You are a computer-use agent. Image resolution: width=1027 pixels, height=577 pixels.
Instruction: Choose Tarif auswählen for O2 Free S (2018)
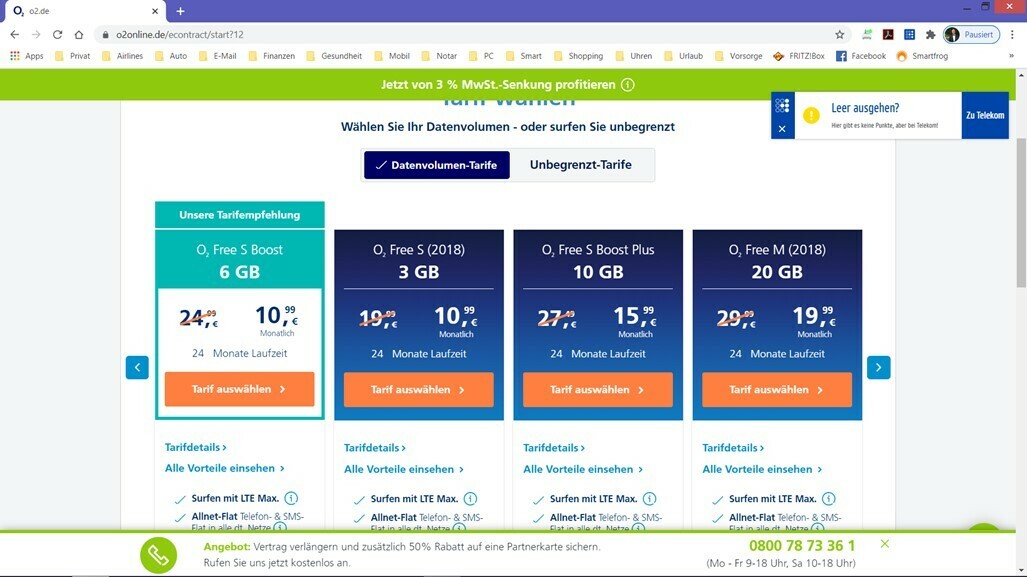tap(419, 390)
